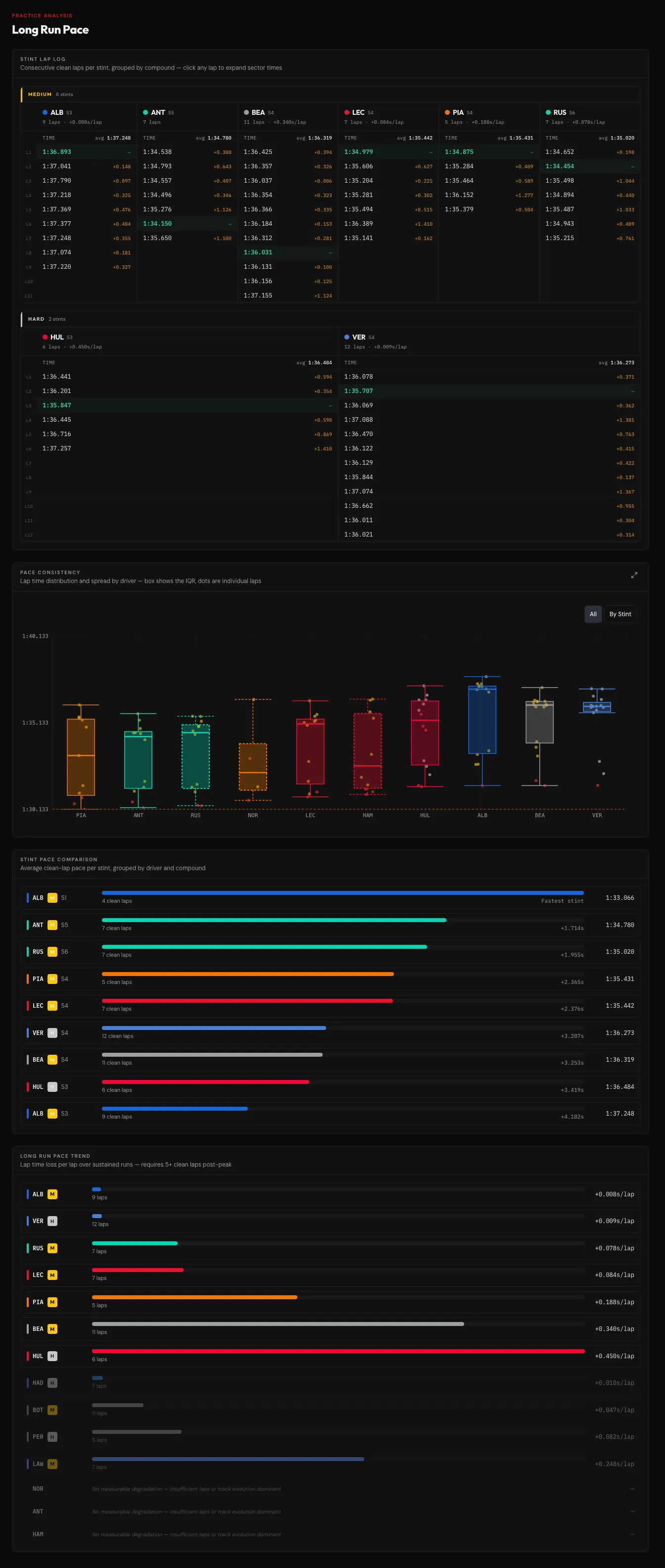This screenshot has height=1568, width=665.
Task: Click the Long Run Pace page title
Action: [50, 30]
